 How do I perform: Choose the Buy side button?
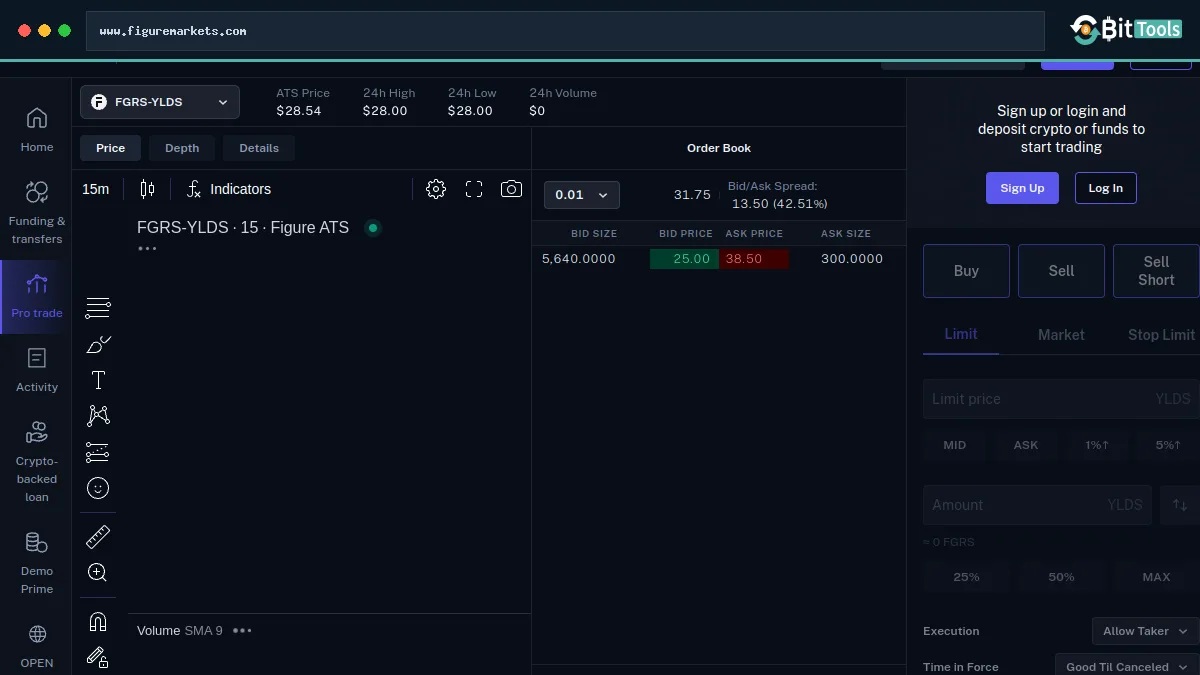point(966,271)
